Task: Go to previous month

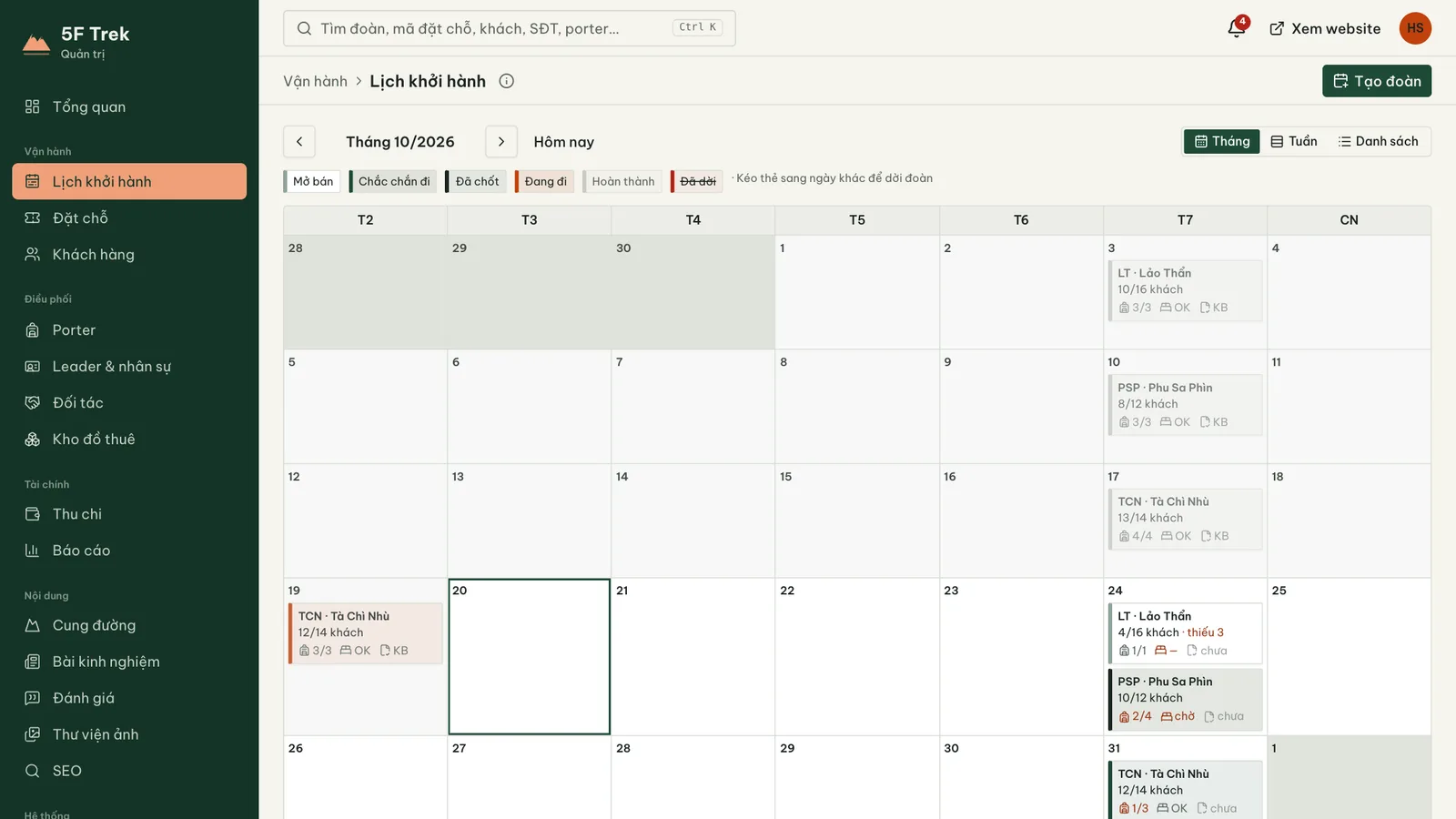Action: pos(299,141)
